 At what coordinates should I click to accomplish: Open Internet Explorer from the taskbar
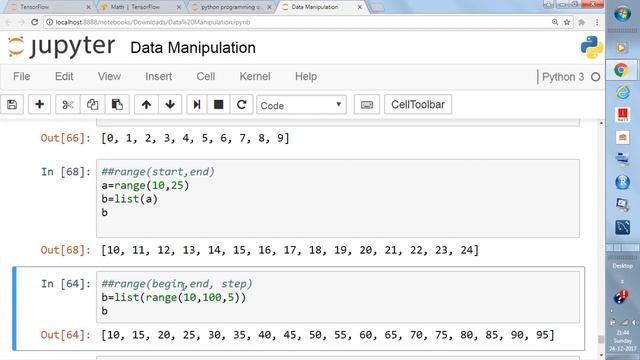tap(622, 93)
